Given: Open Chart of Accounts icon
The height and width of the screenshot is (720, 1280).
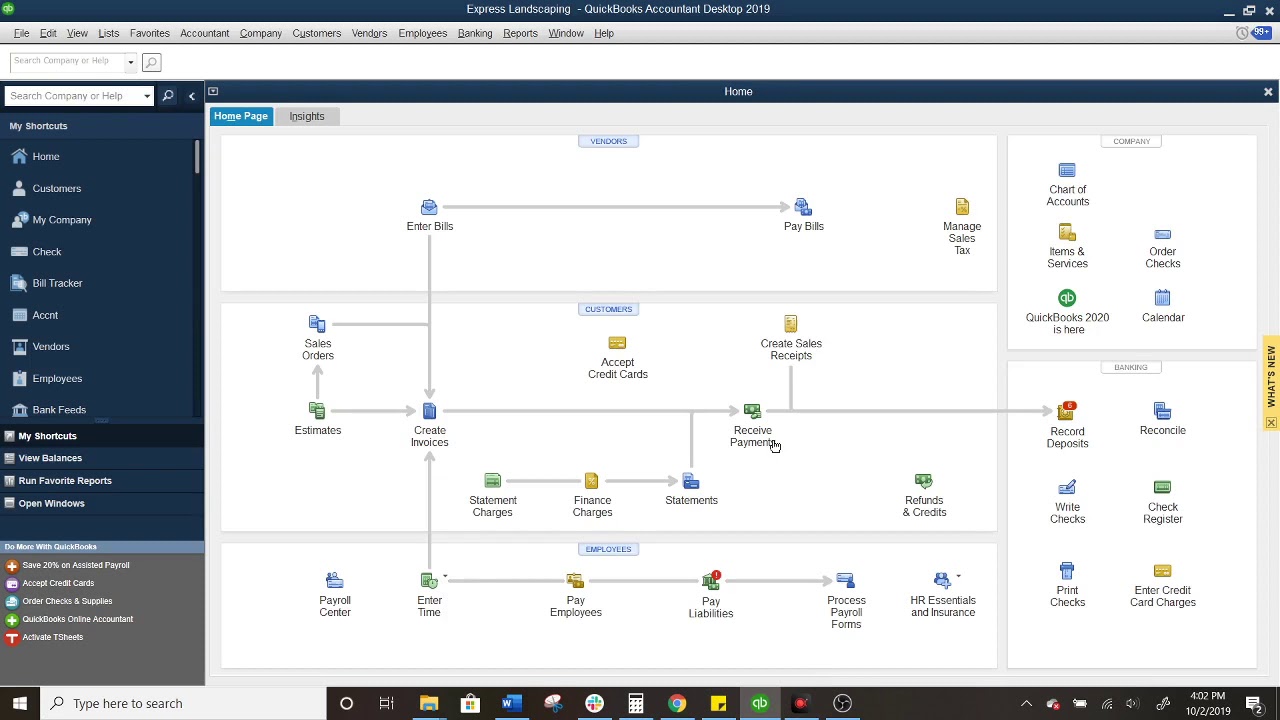Looking at the screenshot, I should pos(1067,170).
